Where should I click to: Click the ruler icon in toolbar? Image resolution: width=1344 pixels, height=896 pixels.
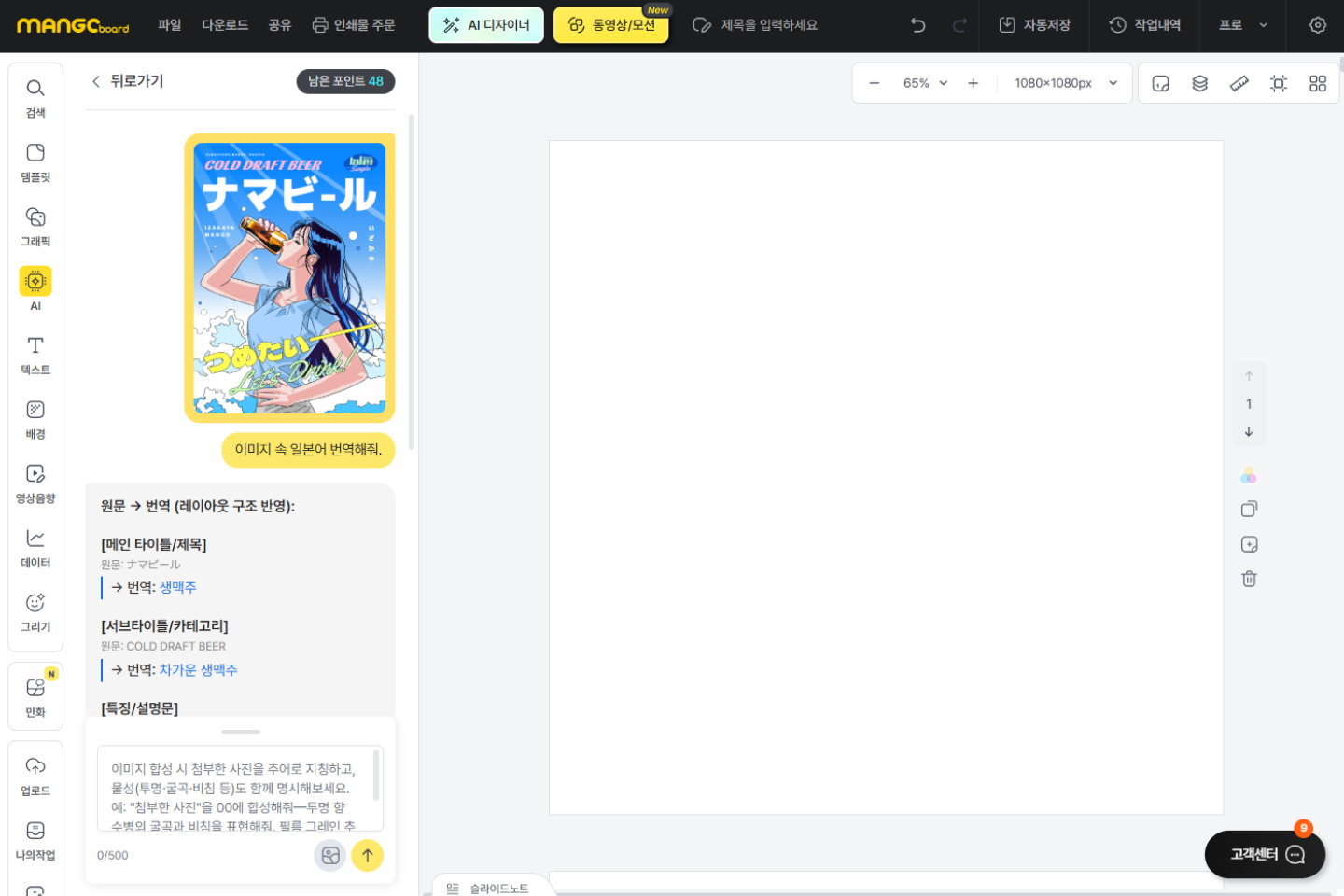coord(1239,83)
